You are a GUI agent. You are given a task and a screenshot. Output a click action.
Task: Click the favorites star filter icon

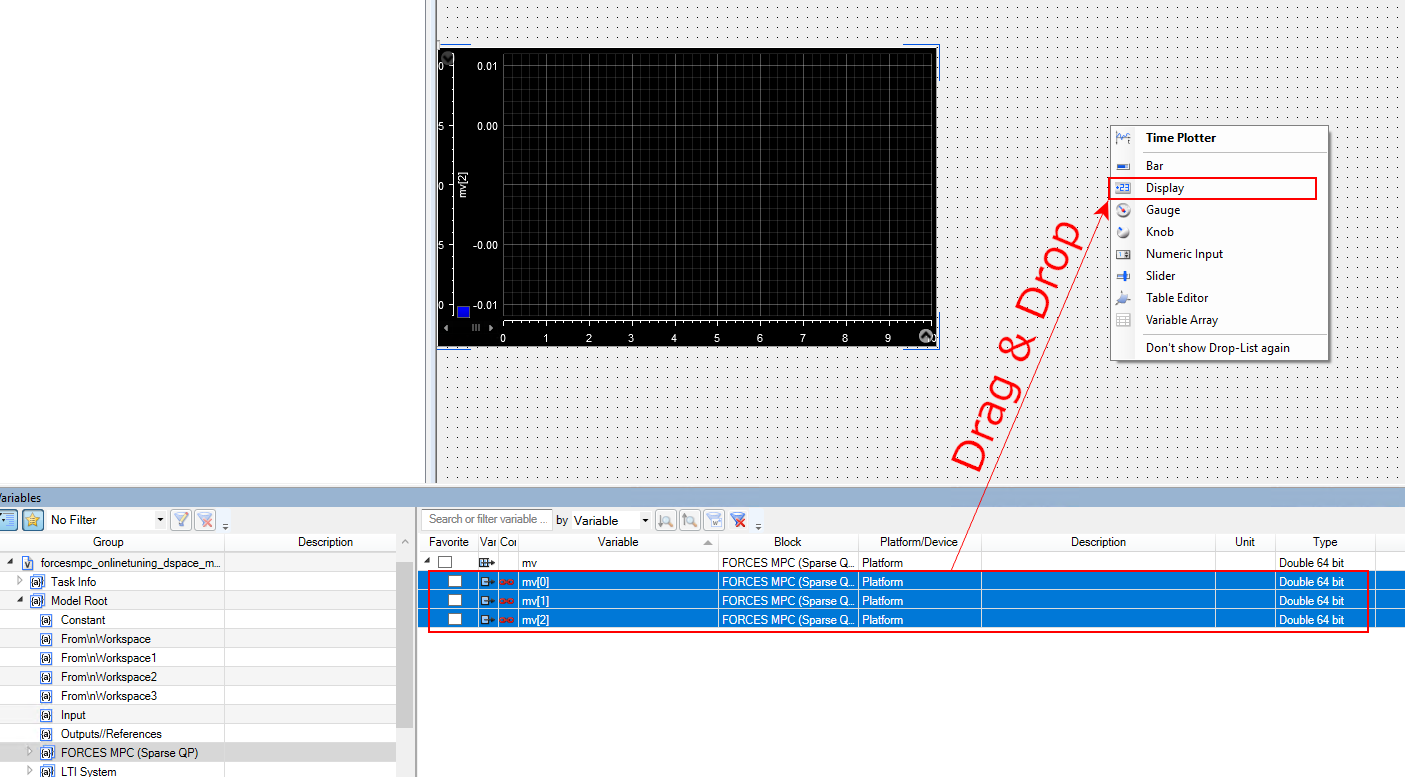pyautogui.click(x=33, y=520)
